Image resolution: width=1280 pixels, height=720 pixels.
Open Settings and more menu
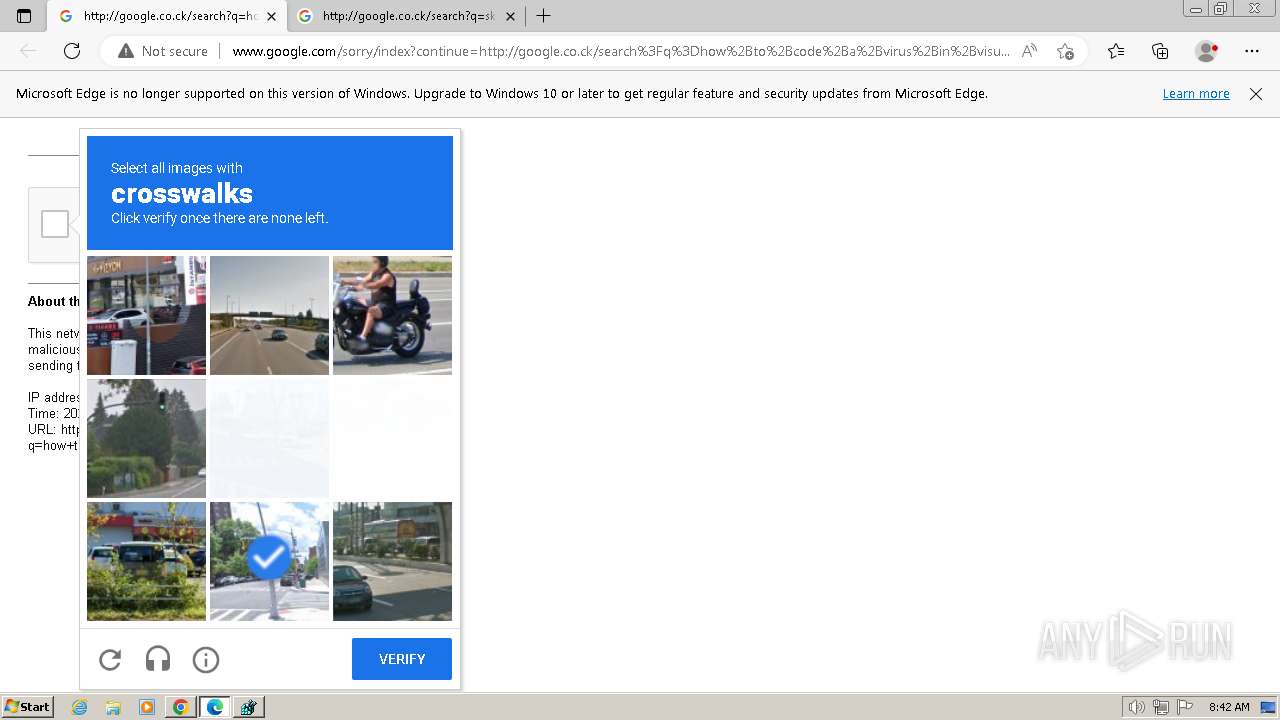tap(1252, 51)
